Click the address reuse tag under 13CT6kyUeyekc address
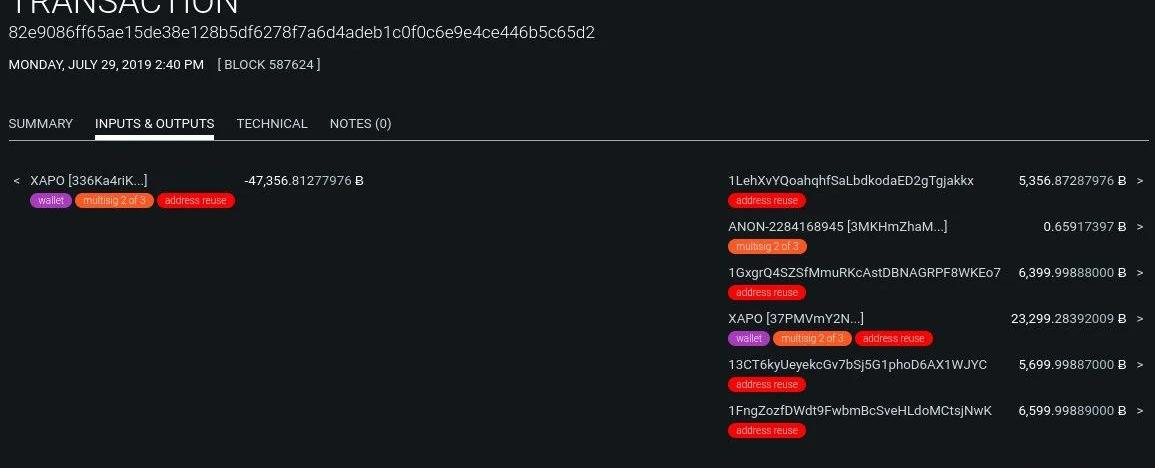This screenshot has width=1155, height=468. 767,385
